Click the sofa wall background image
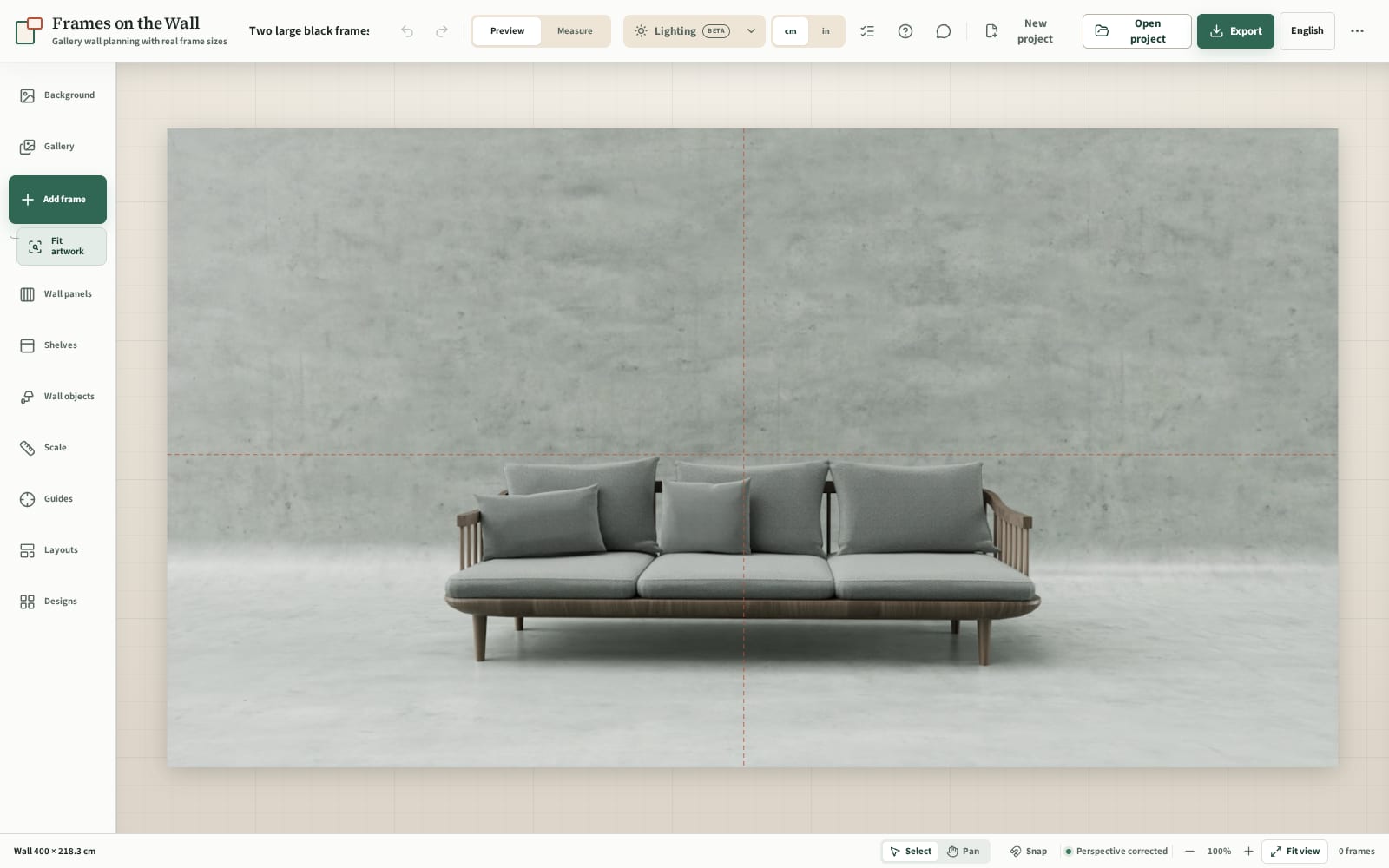The image size is (1389, 868). pyautogui.click(x=752, y=448)
